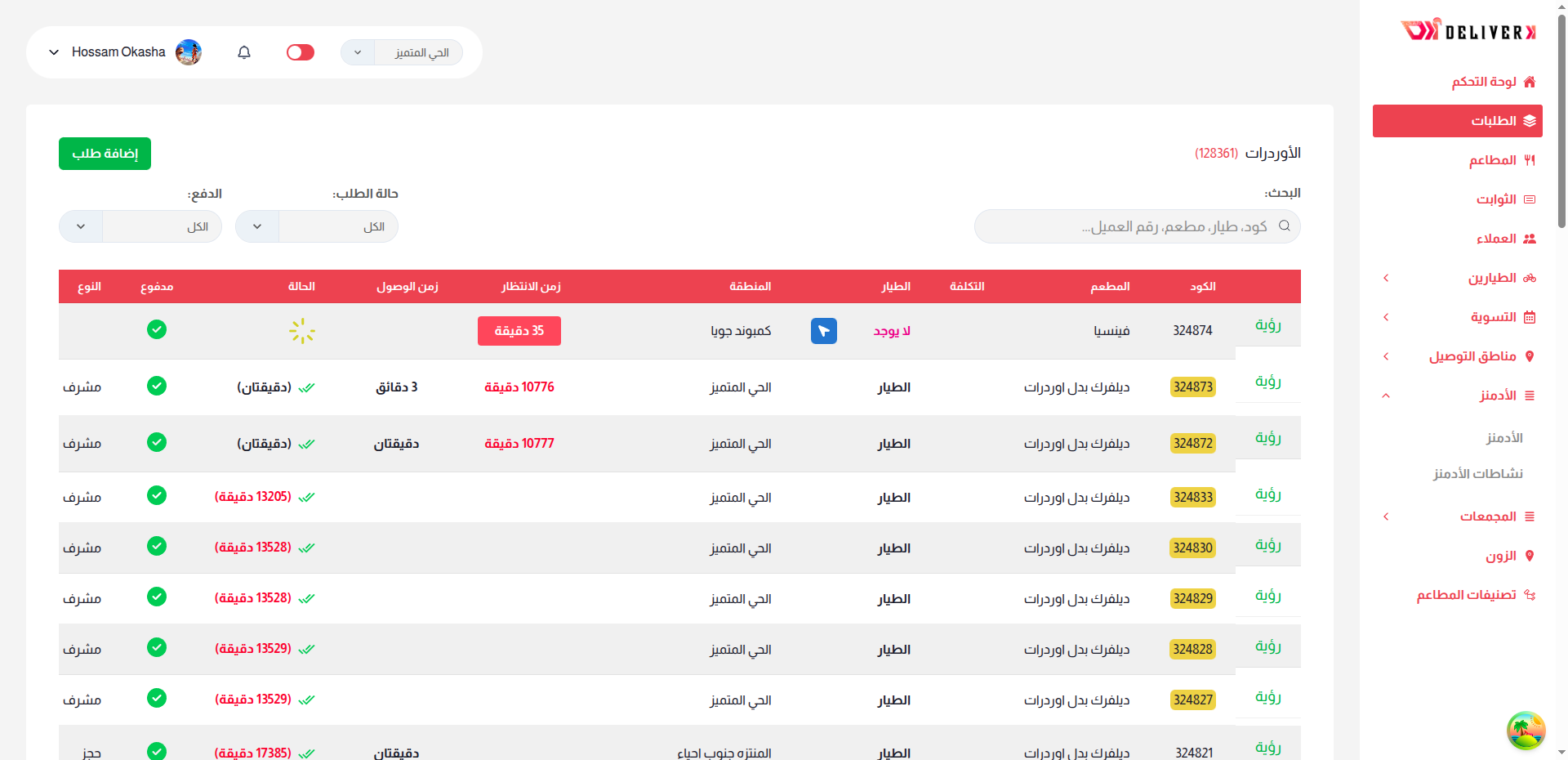Click the DeliverX logo
The image size is (1568, 760).
pos(1468,31)
